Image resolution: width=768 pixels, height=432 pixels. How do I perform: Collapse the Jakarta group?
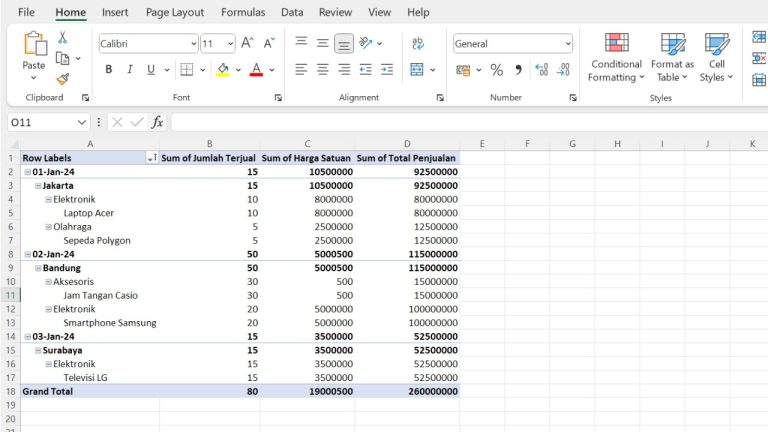[38, 186]
